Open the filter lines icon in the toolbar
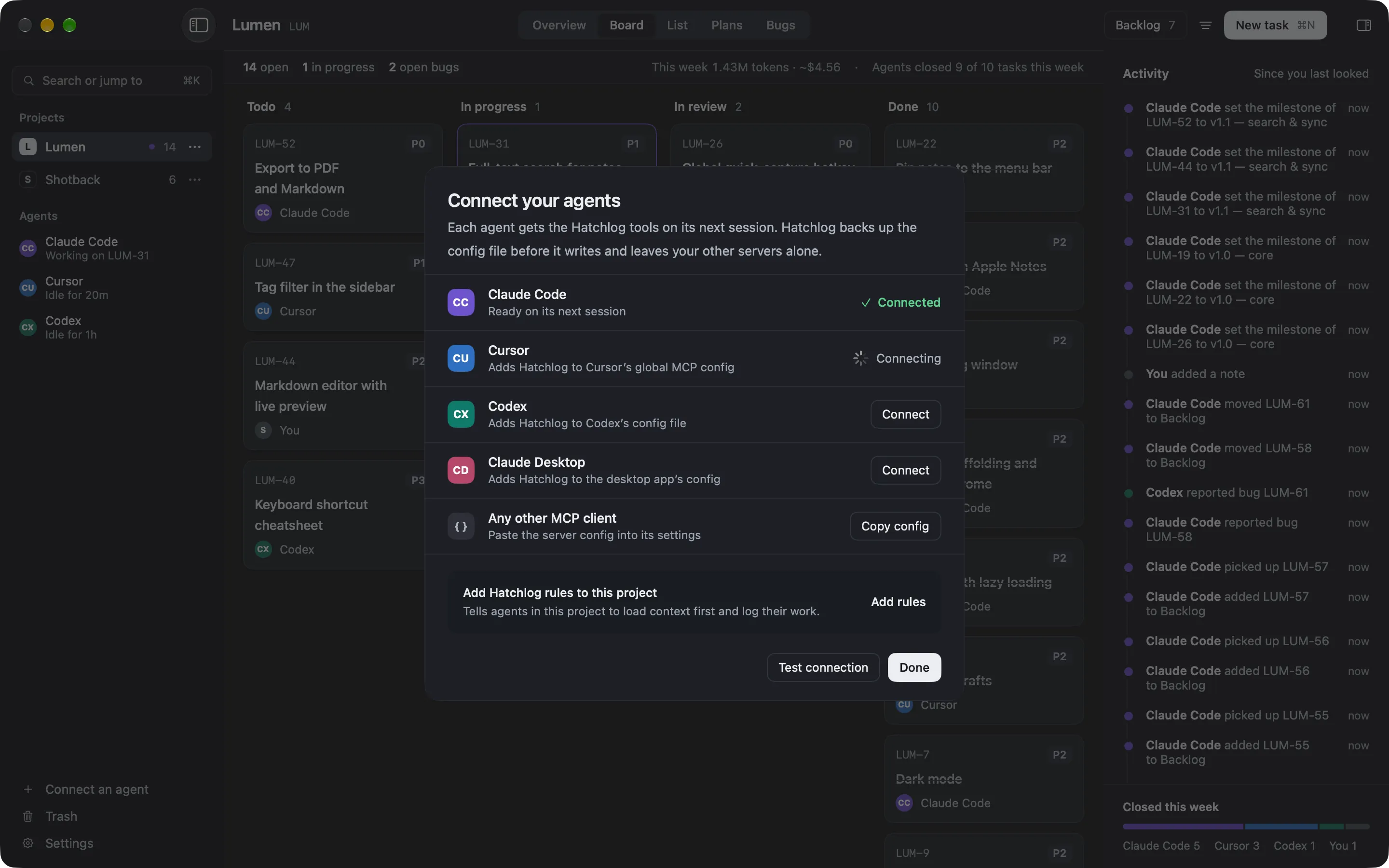The image size is (1389, 868). pos(1205,25)
